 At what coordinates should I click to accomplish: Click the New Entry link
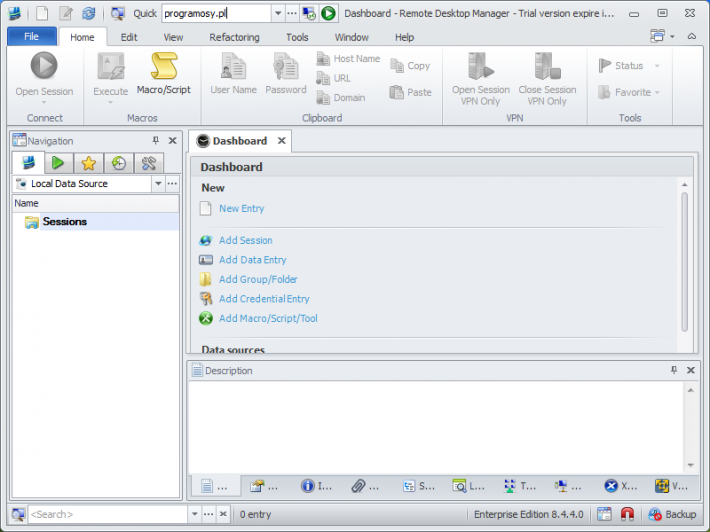coord(241,208)
